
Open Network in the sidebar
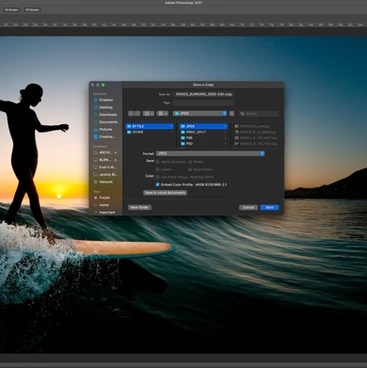click(104, 182)
